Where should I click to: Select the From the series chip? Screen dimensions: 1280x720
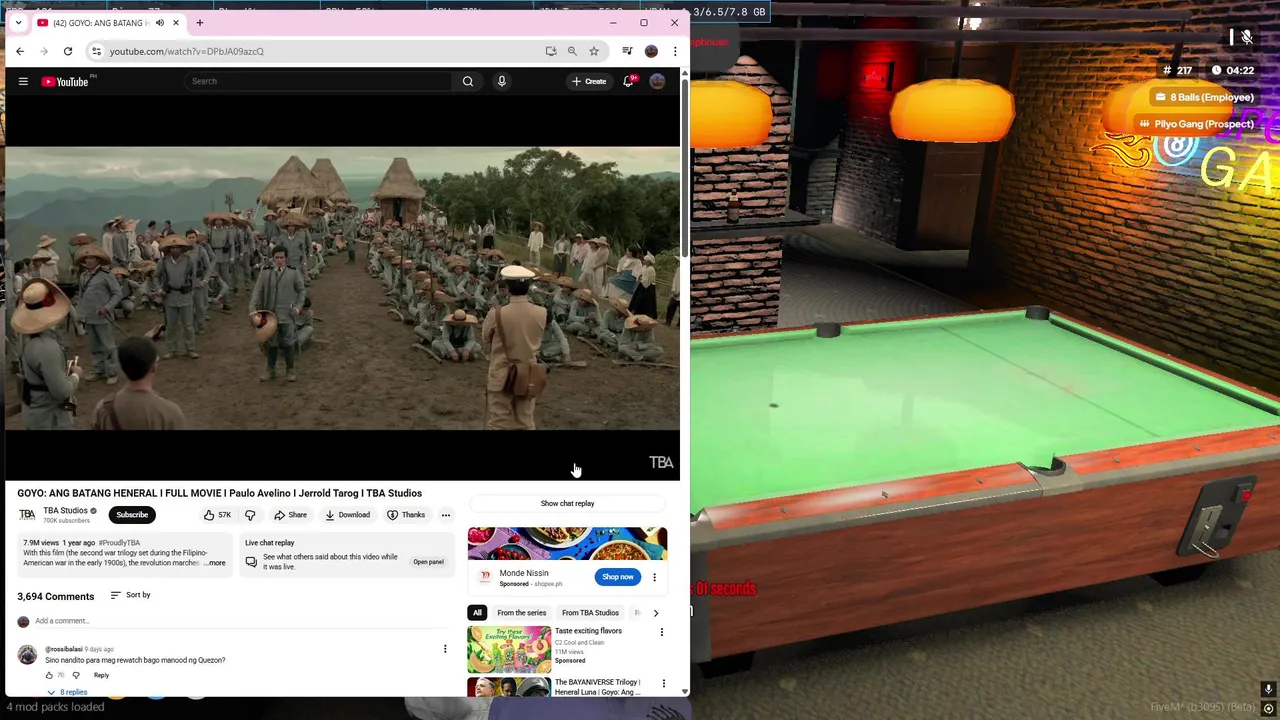click(x=521, y=613)
